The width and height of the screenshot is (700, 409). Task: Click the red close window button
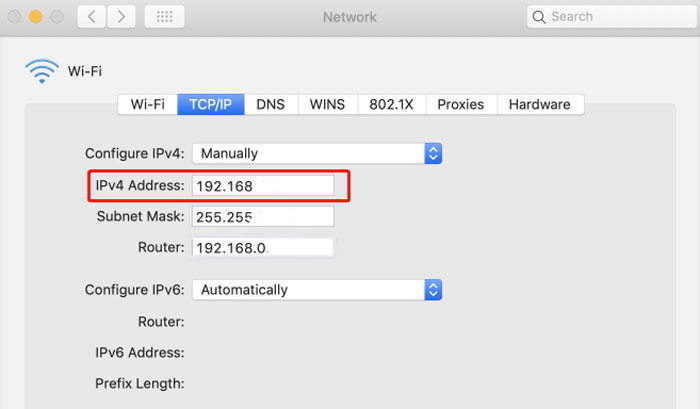pyautogui.click(x=14, y=17)
